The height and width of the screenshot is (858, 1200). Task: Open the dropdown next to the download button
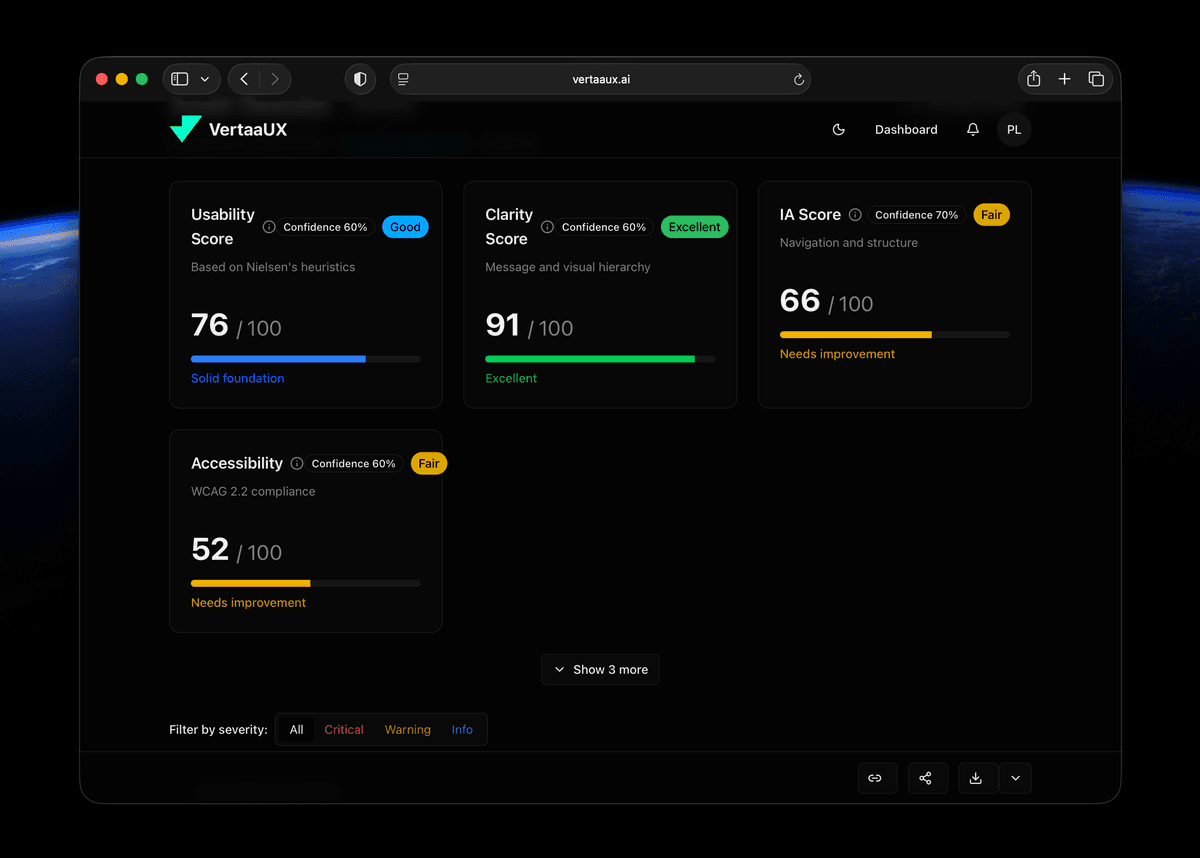pyautogui.click(x=1016, y=778)
